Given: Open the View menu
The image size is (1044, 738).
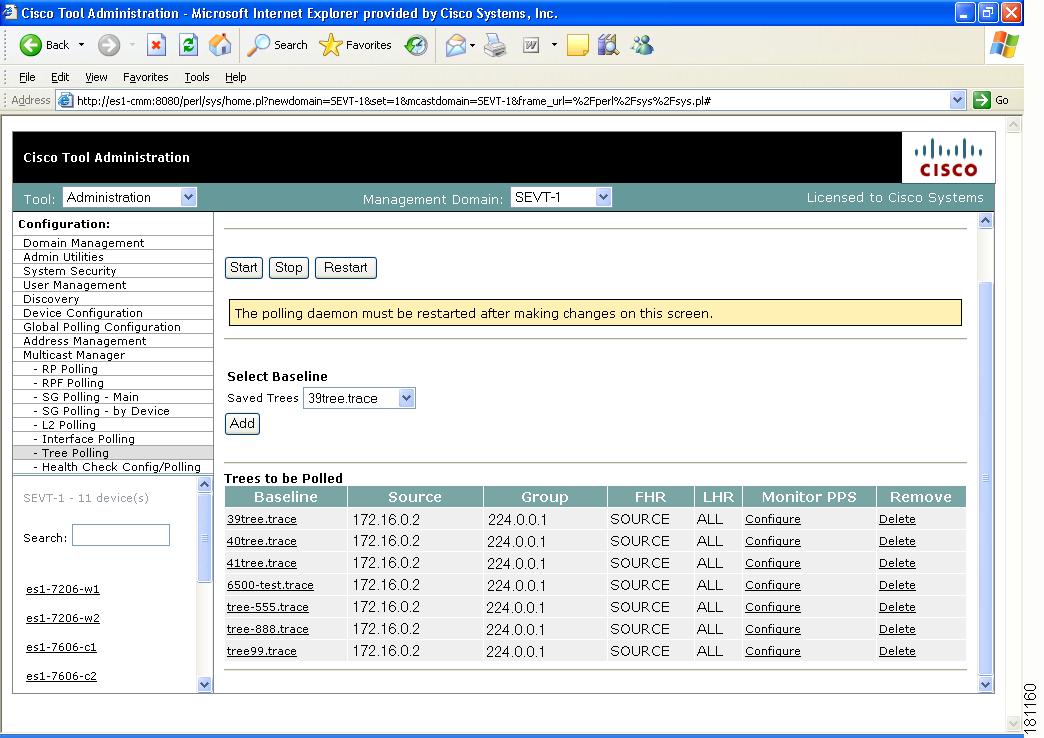Looking at the screenshot, I should point(96,77).
